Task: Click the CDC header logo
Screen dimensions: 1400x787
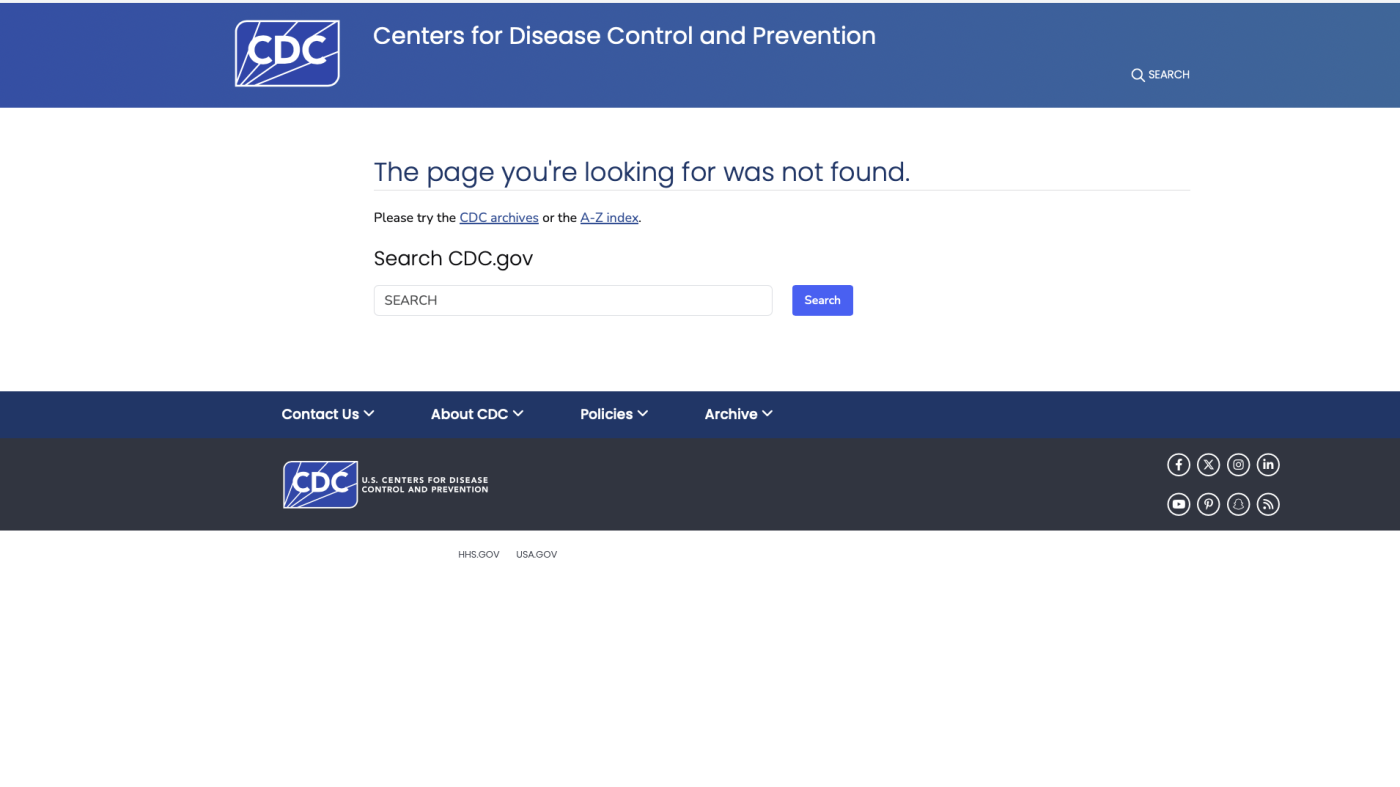Action: (287, 53)
